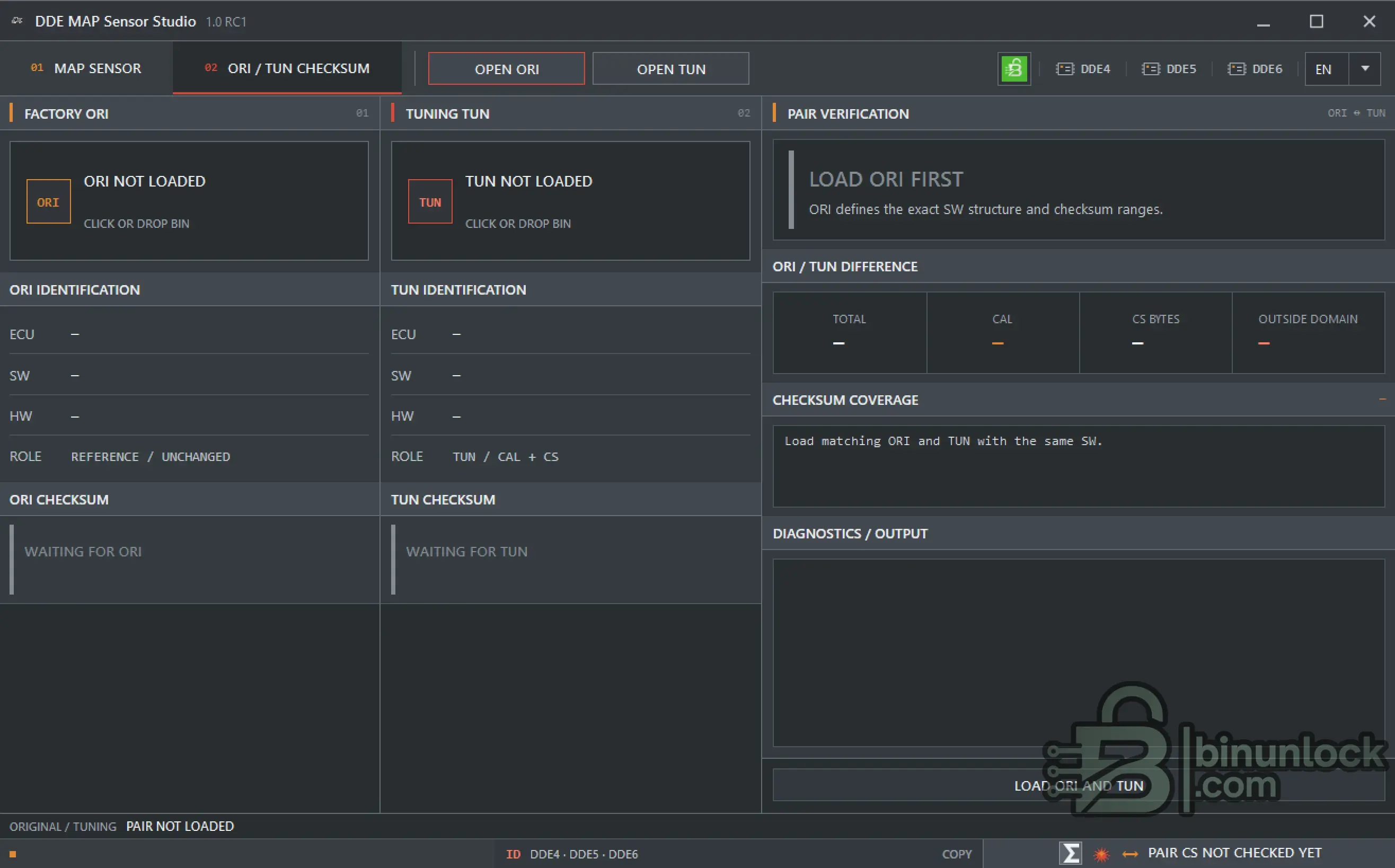Click the CAL difference cell
Viewport: 1395px width, 868px height.
point(1003,333)
